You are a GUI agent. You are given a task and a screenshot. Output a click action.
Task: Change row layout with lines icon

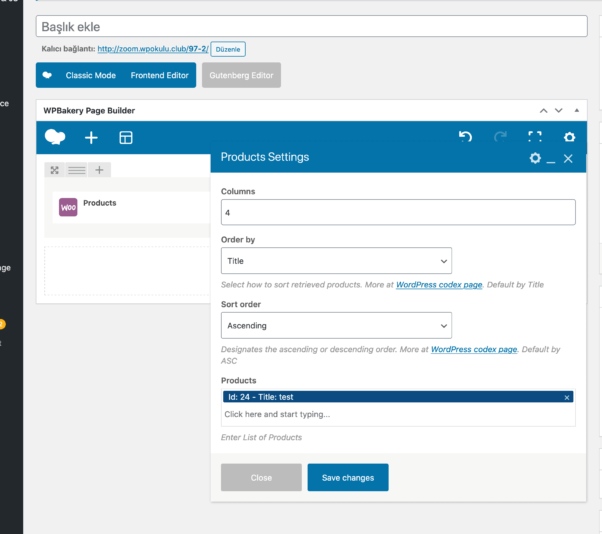(77, 170)
